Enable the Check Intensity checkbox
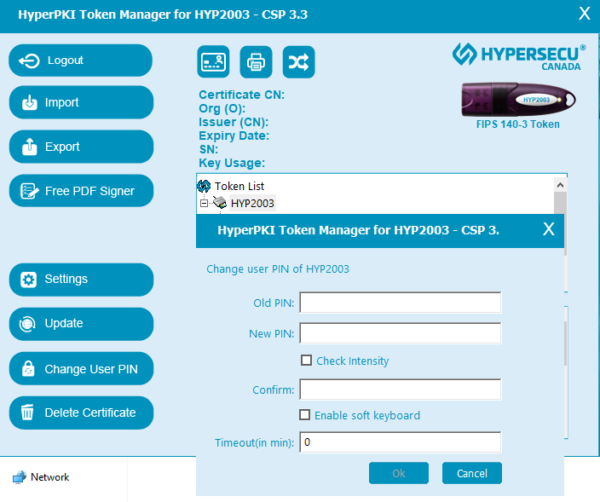The height and width of the screenshot is (502, 600). click(x=306, y=360)
